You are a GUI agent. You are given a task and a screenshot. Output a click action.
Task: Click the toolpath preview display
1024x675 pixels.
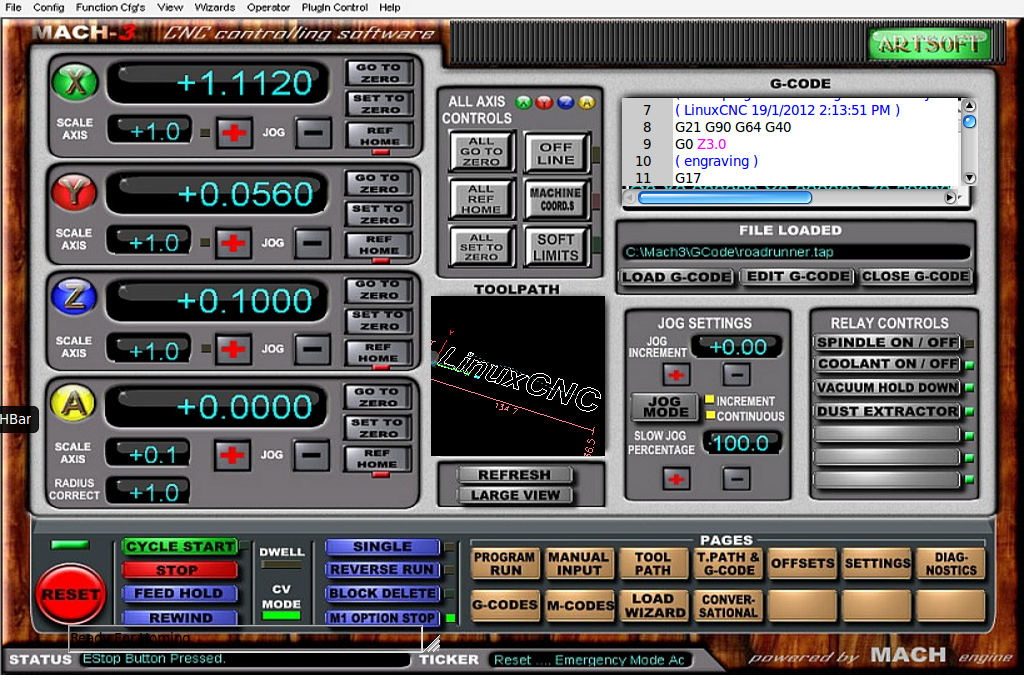point(517,376)
